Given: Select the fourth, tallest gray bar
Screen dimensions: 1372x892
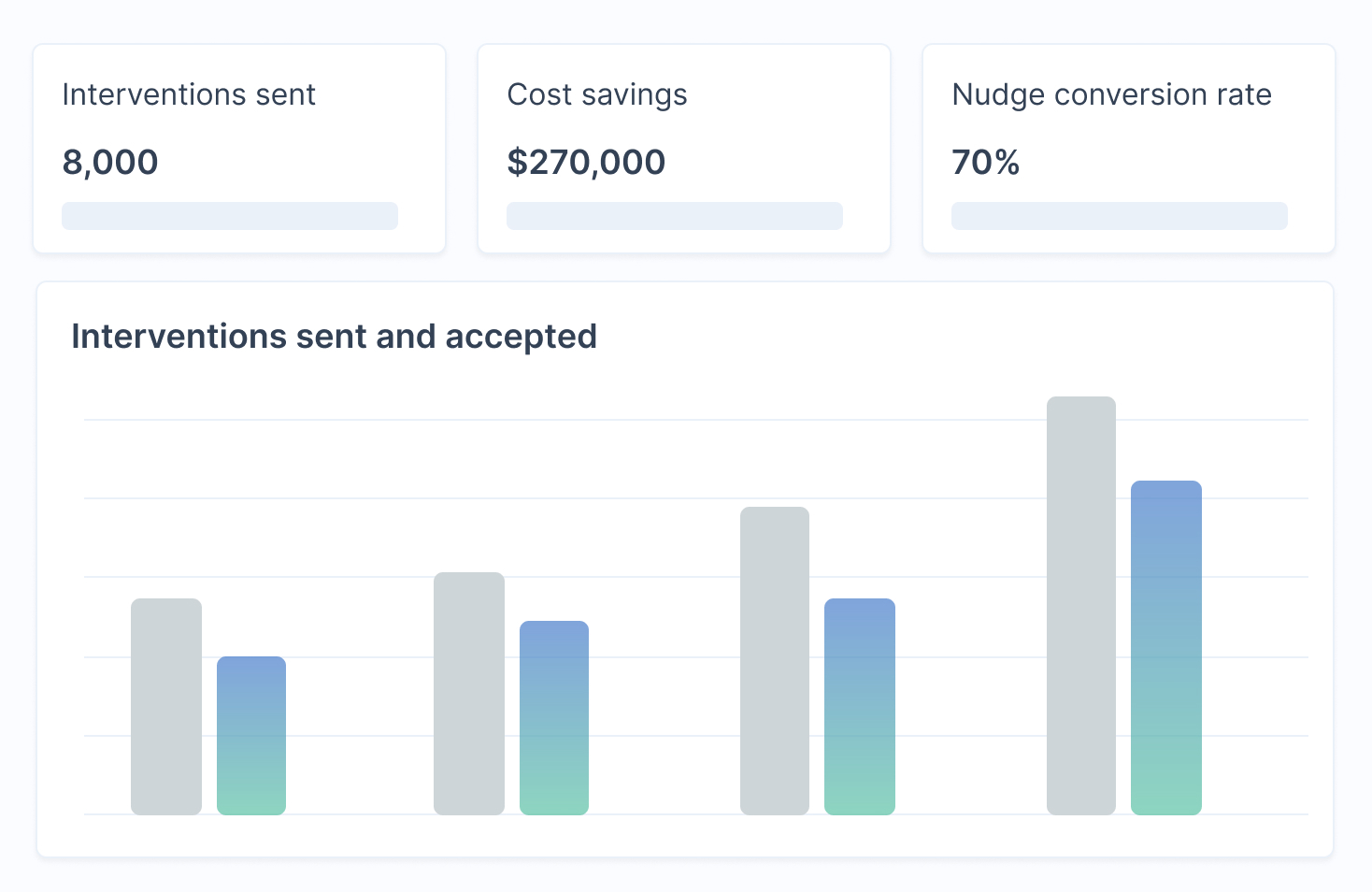Looking at the screenshot, I should tap(1081, 605).
